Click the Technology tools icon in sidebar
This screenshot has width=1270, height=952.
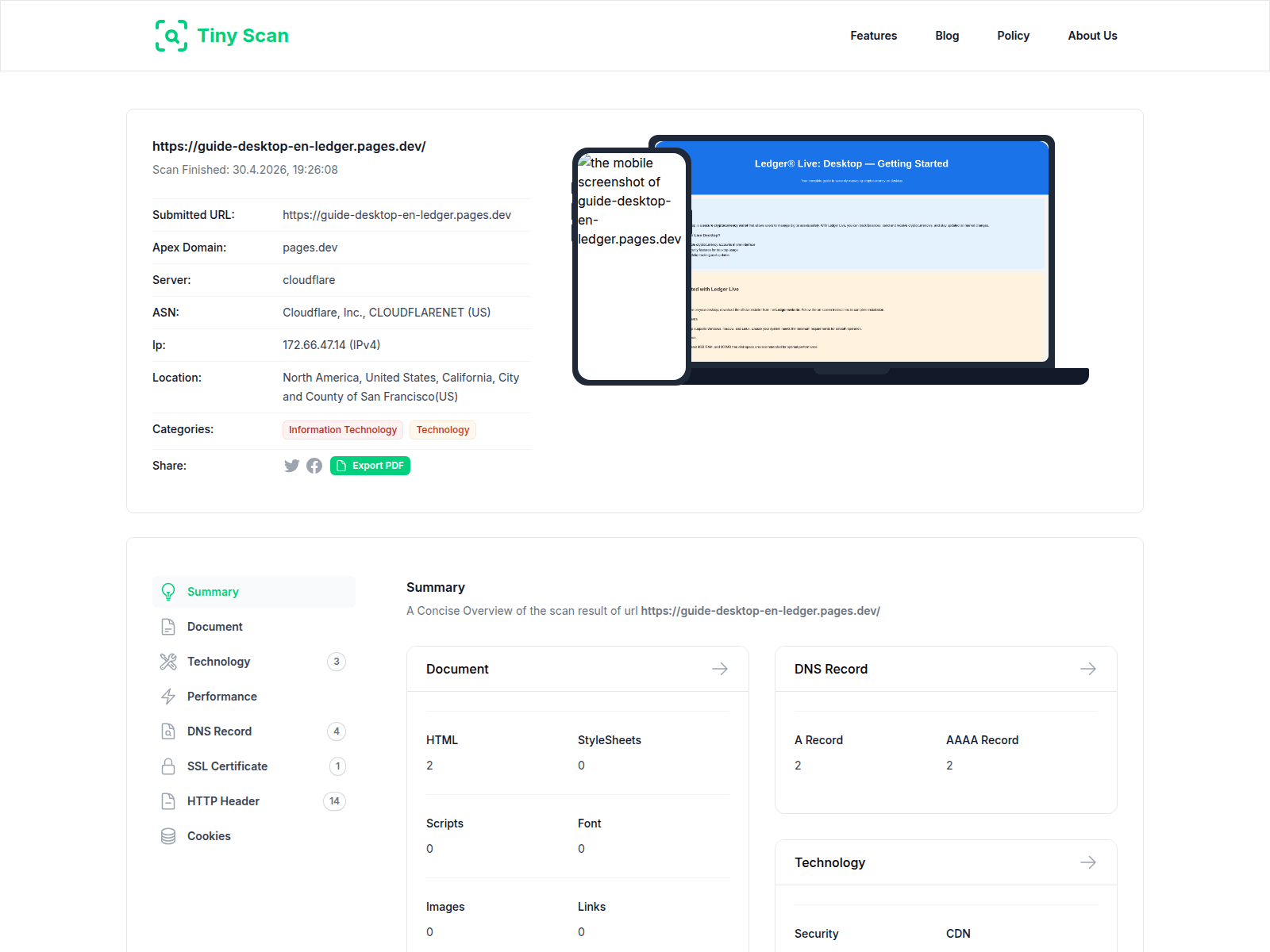coord(168,662)
